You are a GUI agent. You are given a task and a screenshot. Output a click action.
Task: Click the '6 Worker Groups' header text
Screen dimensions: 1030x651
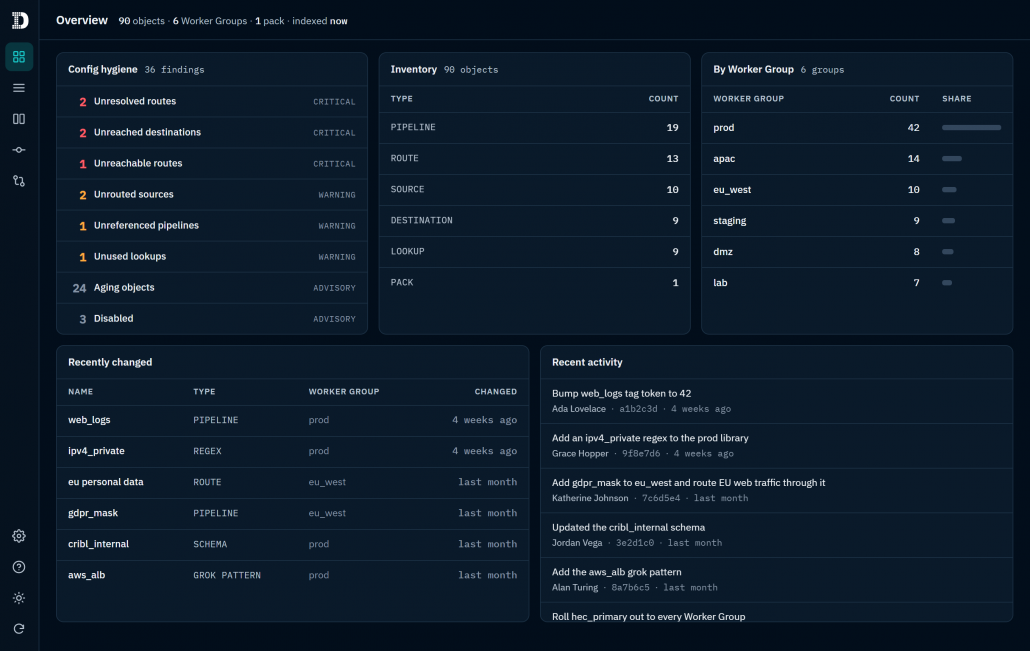coord(210,21)
